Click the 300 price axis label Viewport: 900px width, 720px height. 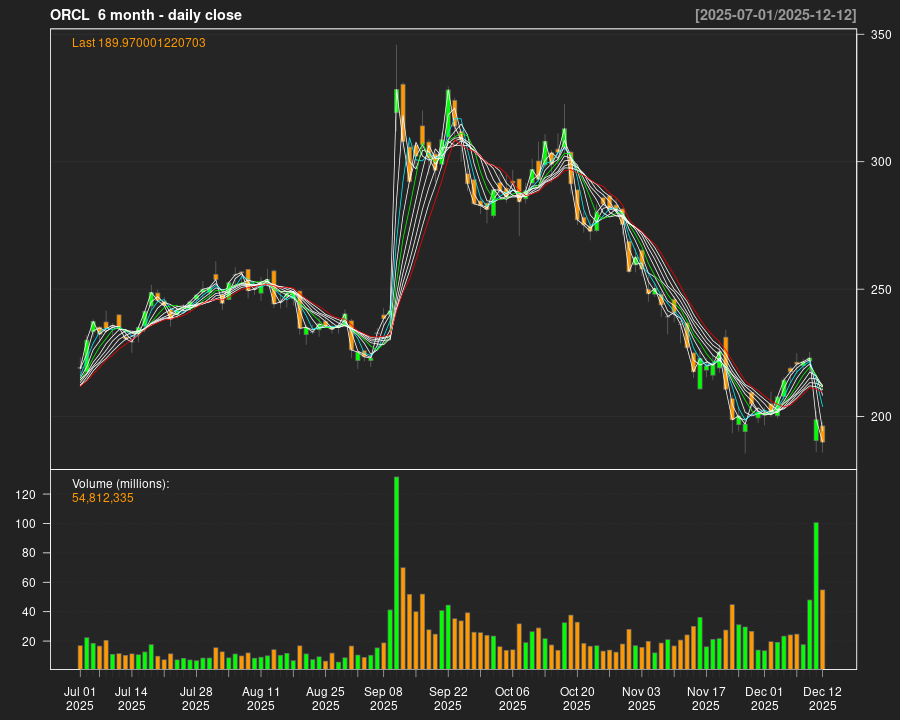coord(881,162)
